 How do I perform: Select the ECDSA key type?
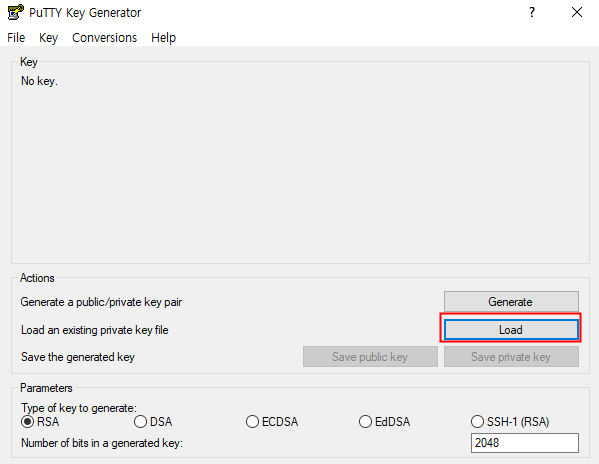(272, 422)
